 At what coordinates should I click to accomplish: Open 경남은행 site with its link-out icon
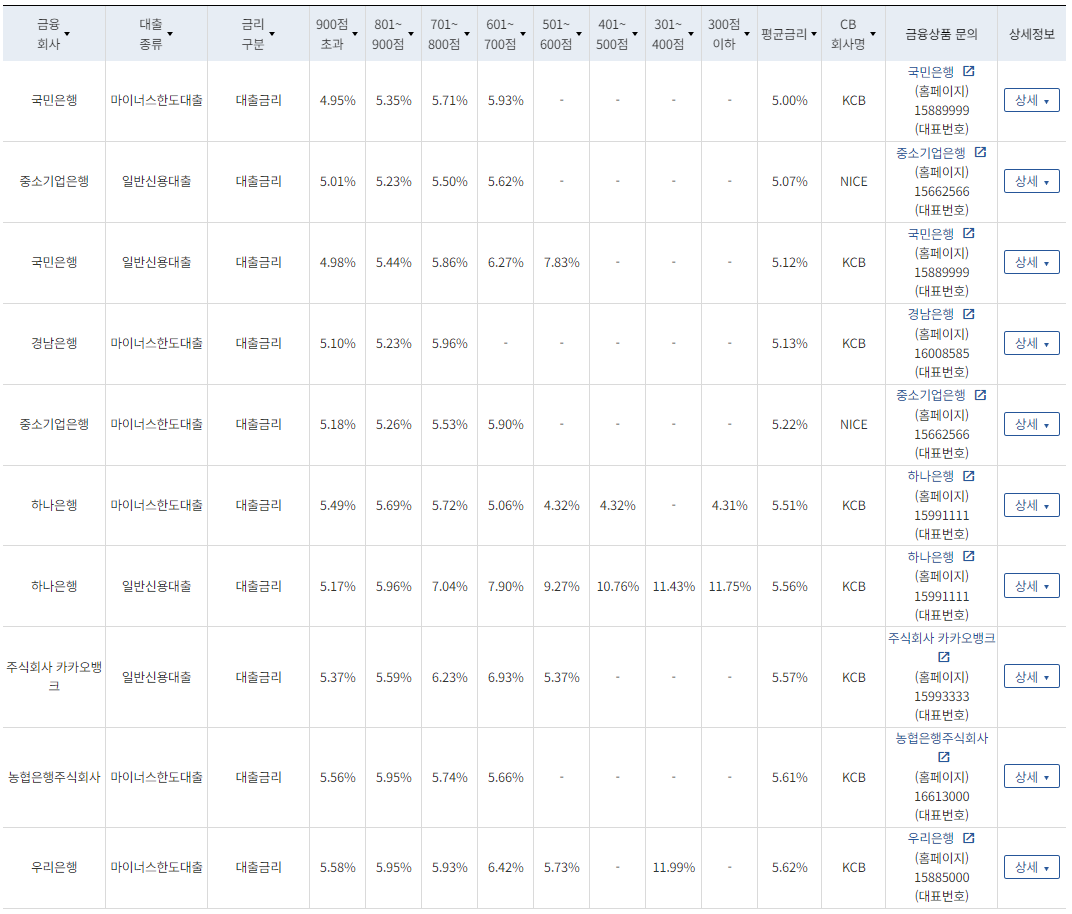[x=966, y=313]
